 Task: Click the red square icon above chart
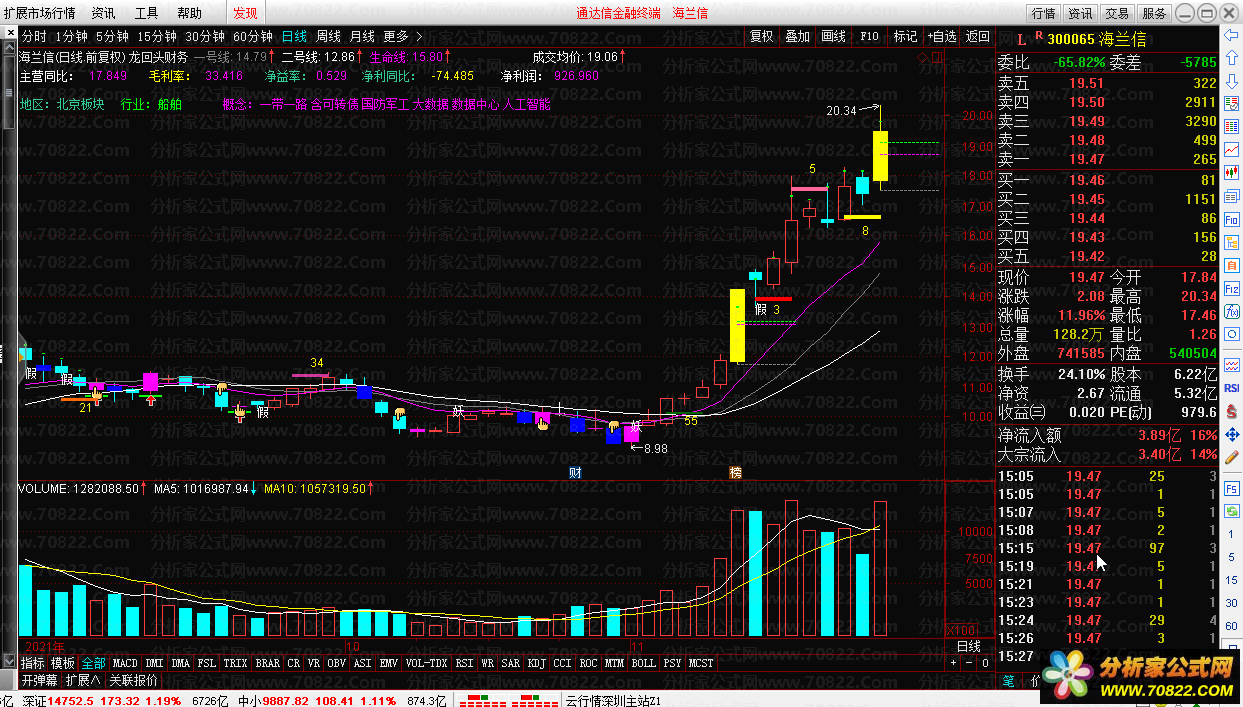click(x=936, y=57)
